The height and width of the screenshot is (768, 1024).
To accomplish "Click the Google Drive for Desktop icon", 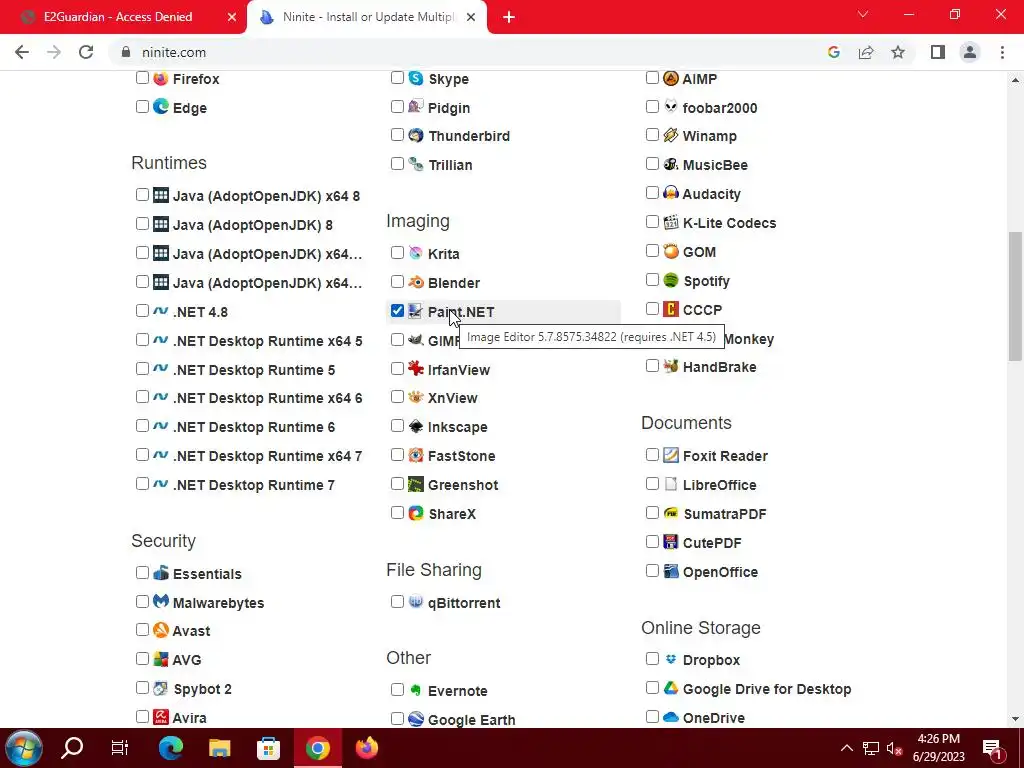I will pos(671,688).
